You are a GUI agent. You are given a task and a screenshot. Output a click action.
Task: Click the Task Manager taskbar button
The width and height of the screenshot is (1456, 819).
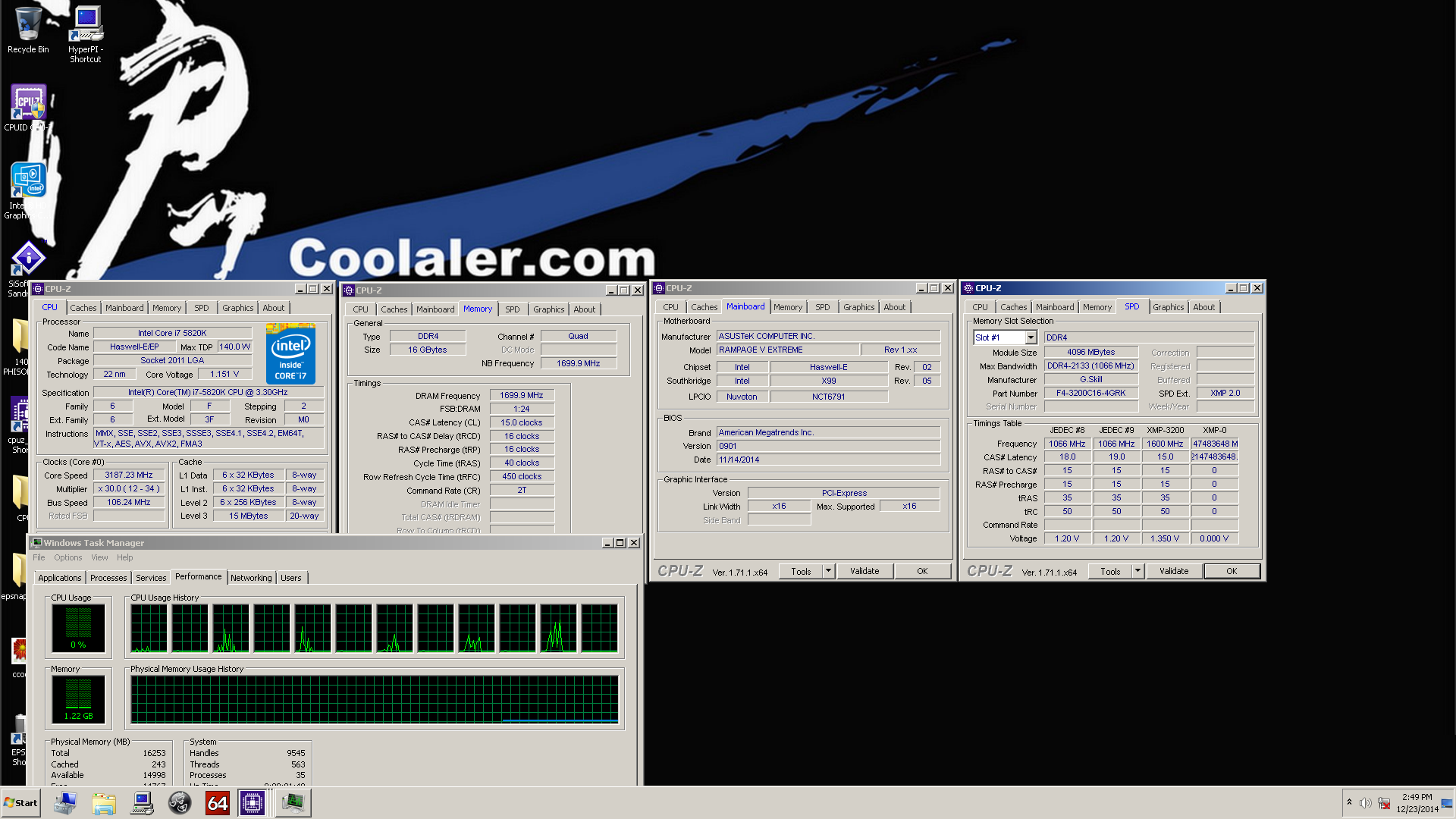[293, 803]
